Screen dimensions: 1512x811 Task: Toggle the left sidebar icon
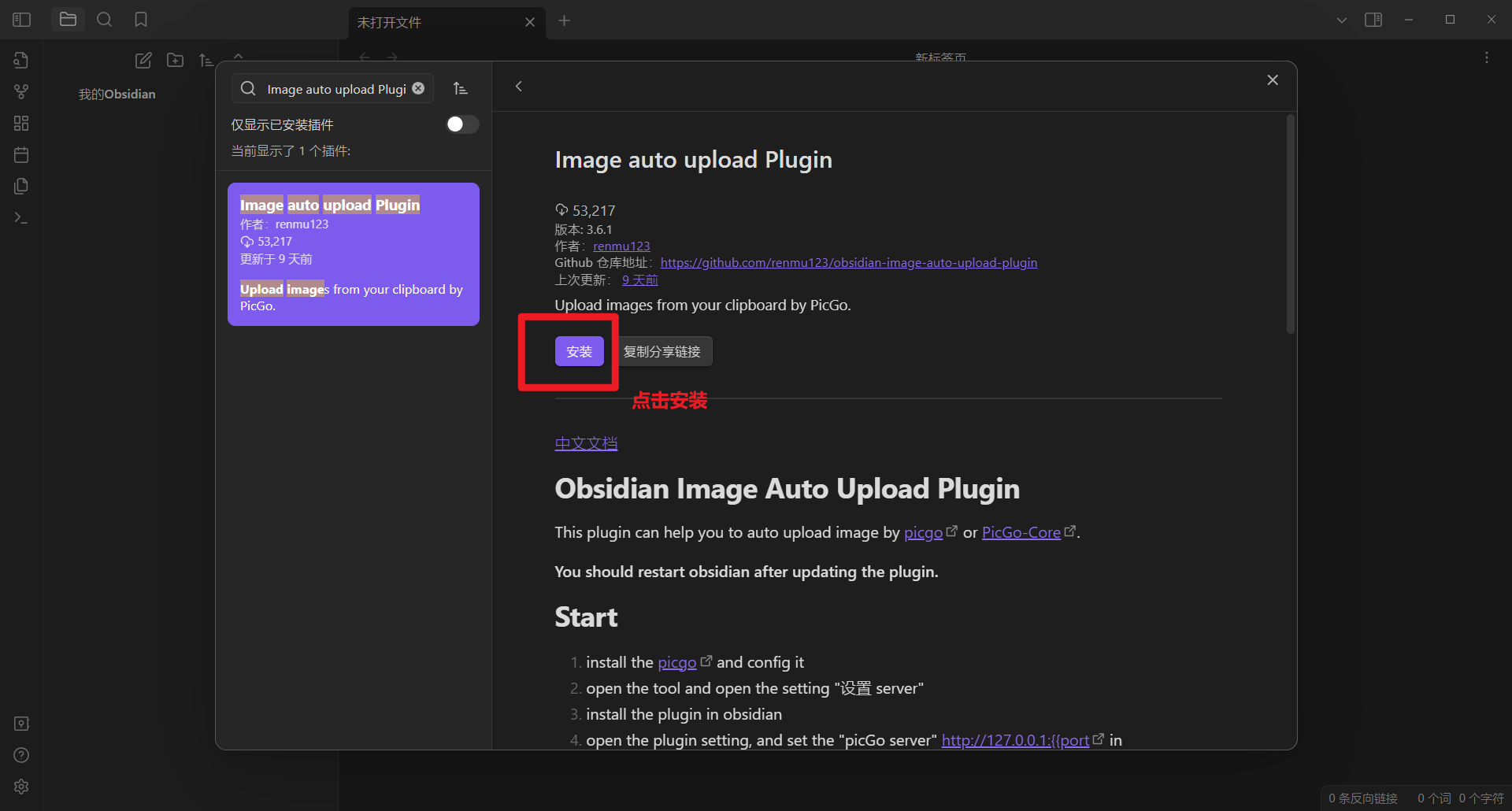coord(22,20)
